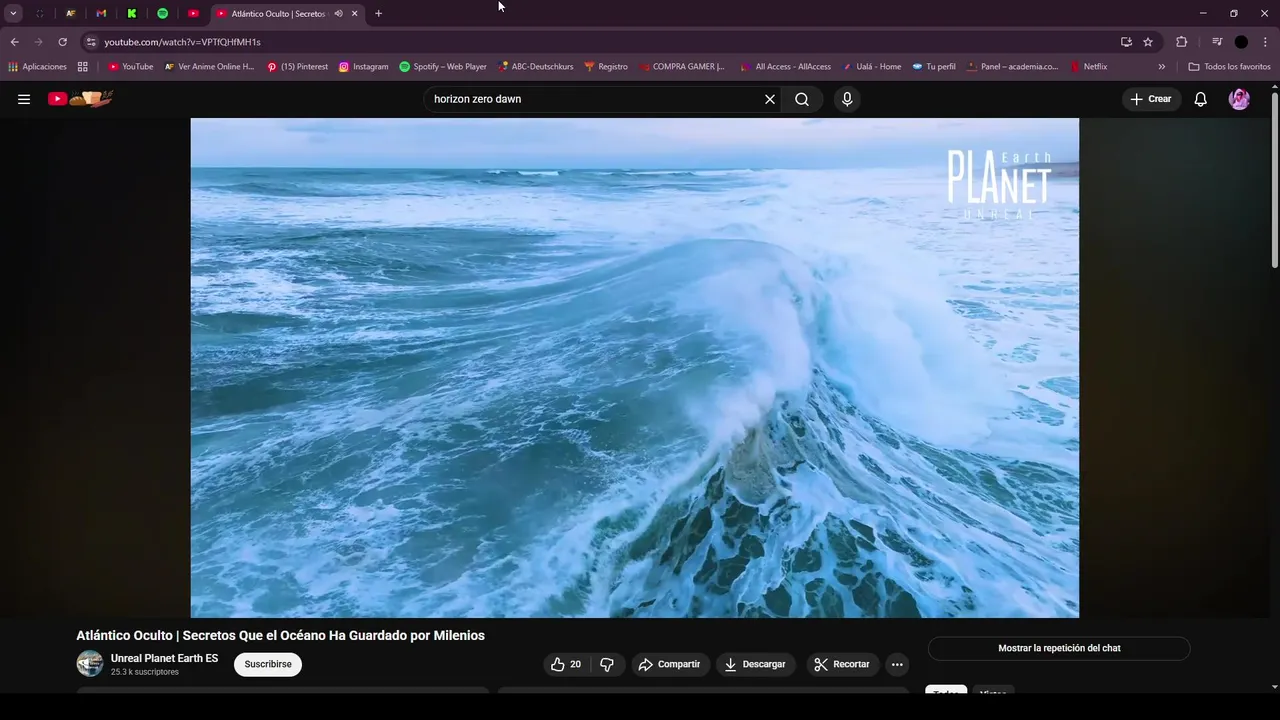Open more actions three-dot menu
The height and width of the screenshot is (720, 1280).
pyautogui.click(x=897, y=664)
